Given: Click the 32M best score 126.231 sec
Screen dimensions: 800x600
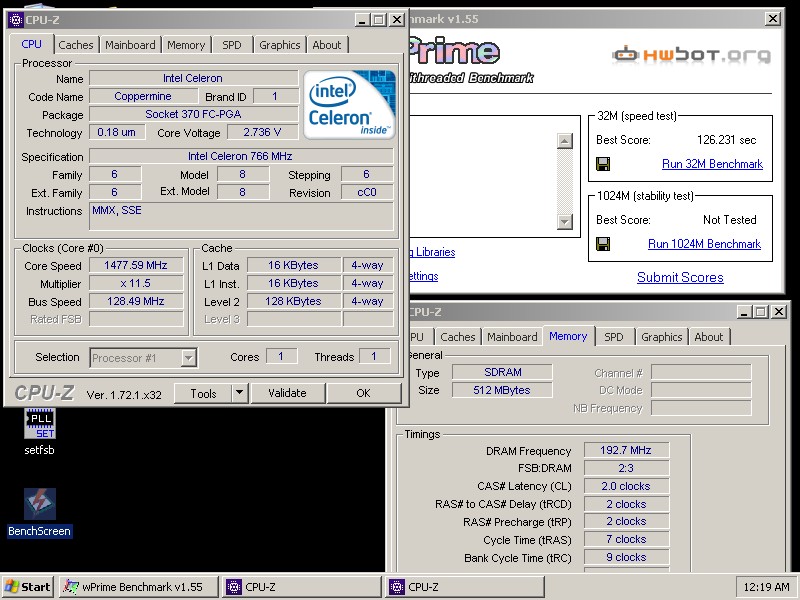Looking at the screenshot, I should (x=727, y=140).
